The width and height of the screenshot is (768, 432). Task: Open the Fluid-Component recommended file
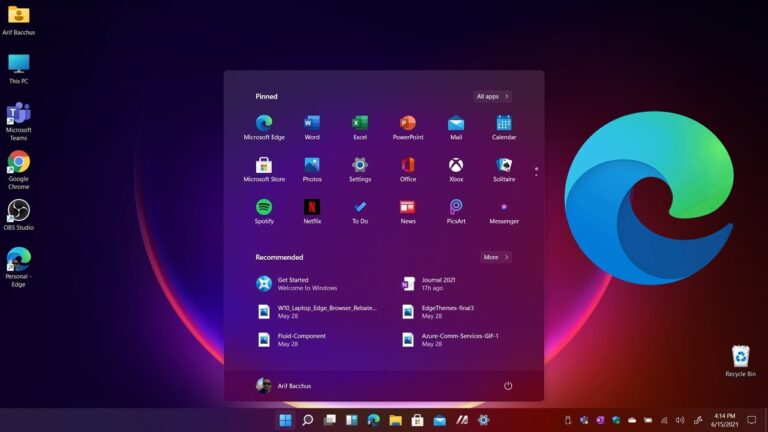tap(291, 340)
